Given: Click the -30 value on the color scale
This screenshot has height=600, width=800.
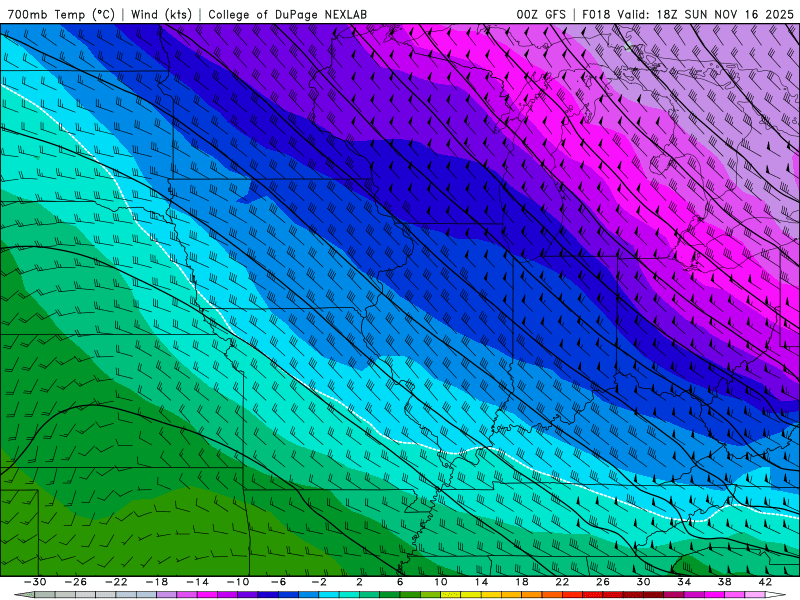Looking at the screenshot, I should click(x=35, y=582).
